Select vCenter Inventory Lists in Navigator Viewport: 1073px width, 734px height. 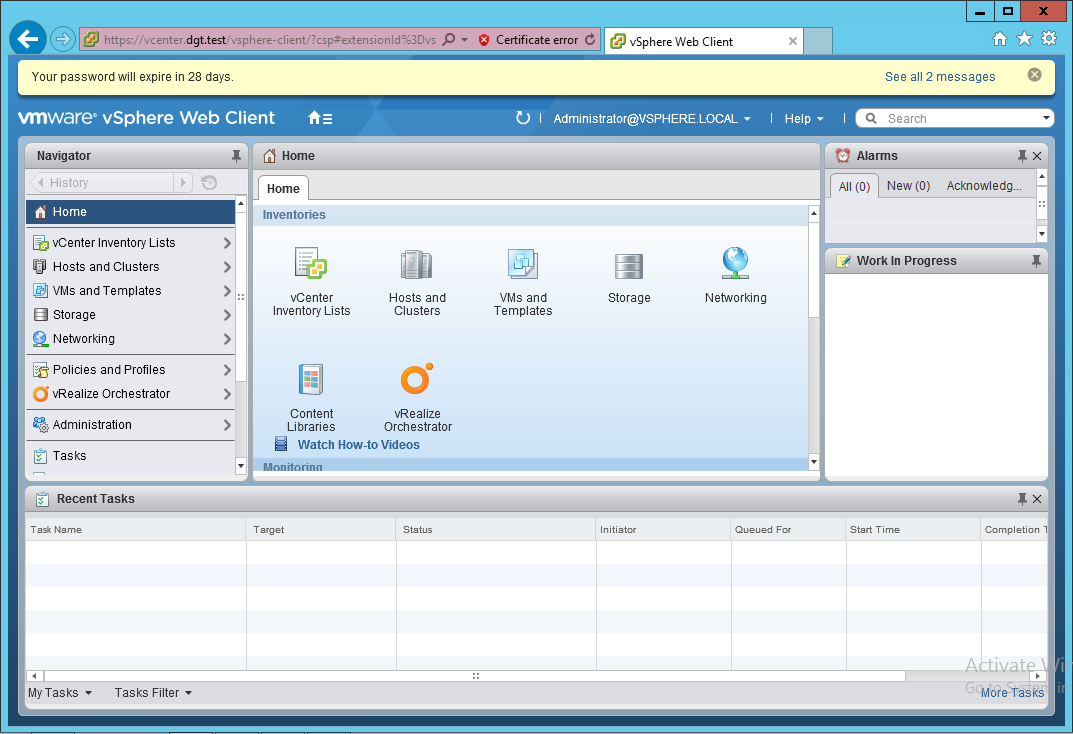[x=130, y=243]
